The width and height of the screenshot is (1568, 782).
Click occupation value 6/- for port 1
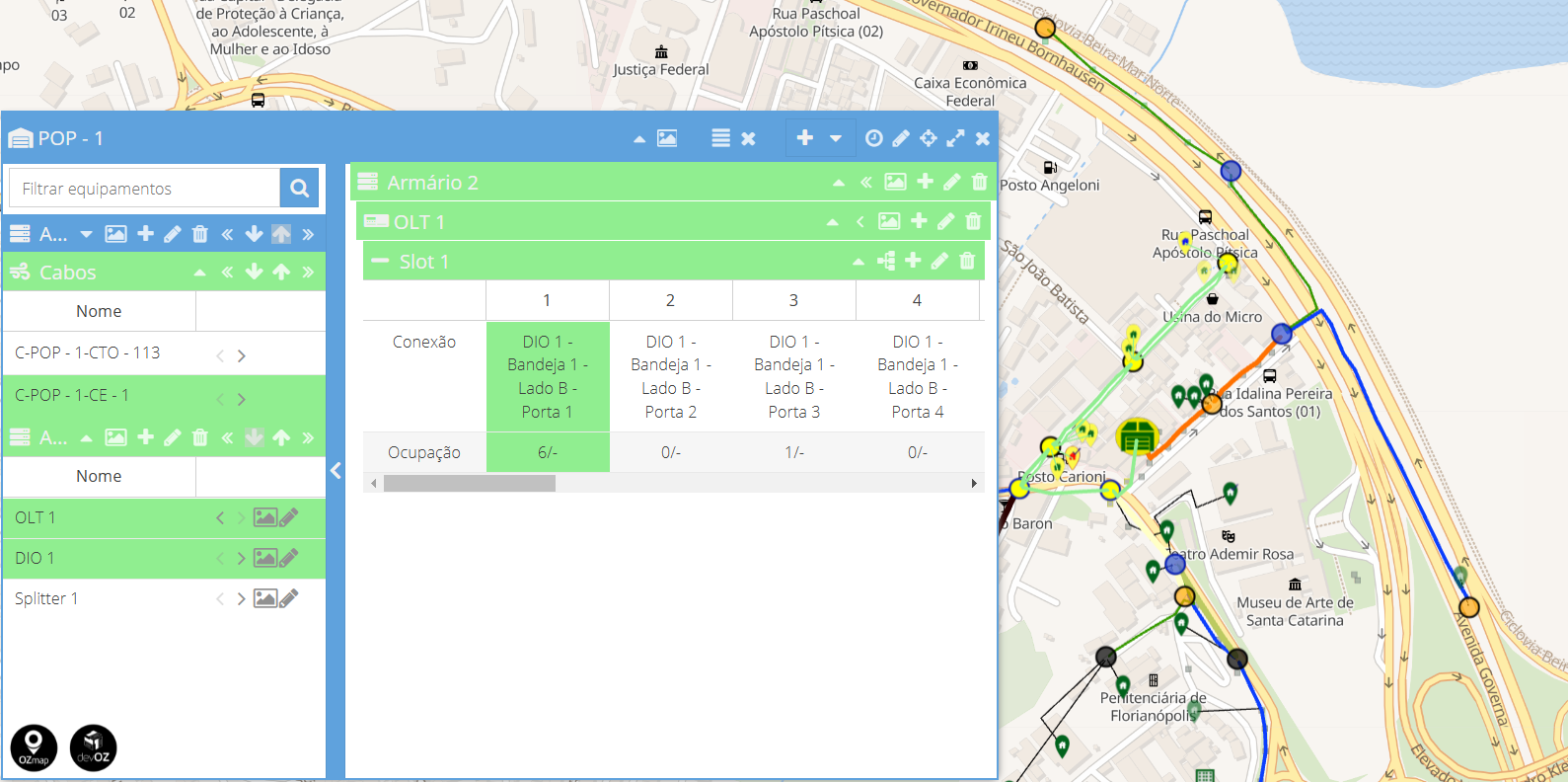[548, 452]
